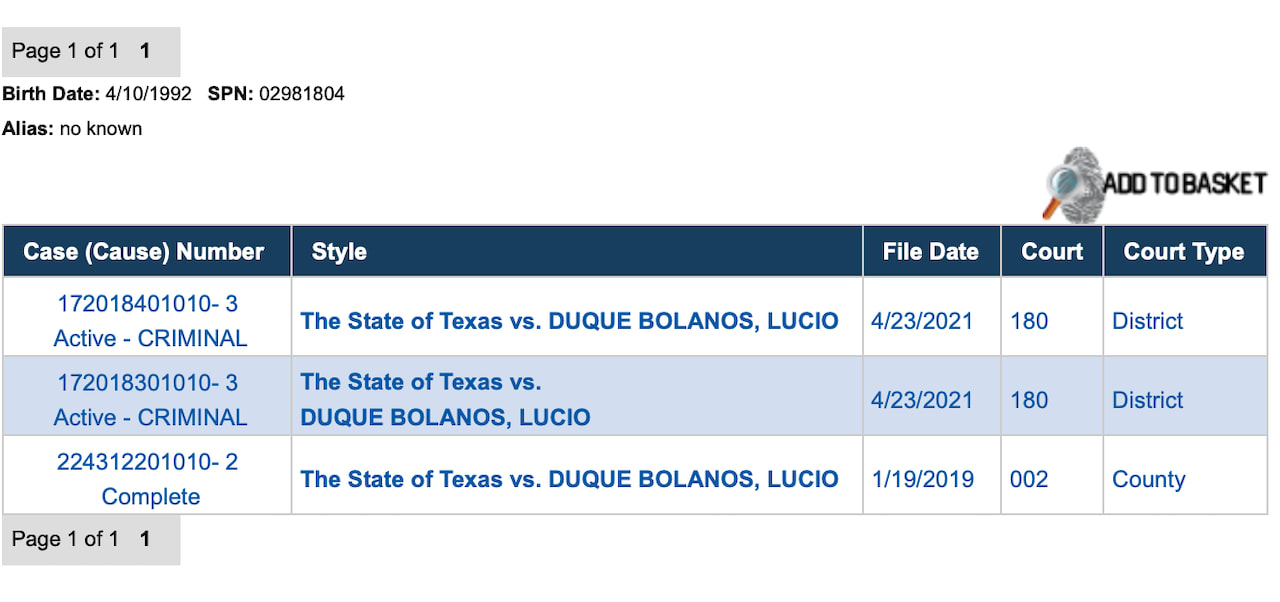Click court 002 in last row
1280x602 pixels.
click(x=1029, y=479)
